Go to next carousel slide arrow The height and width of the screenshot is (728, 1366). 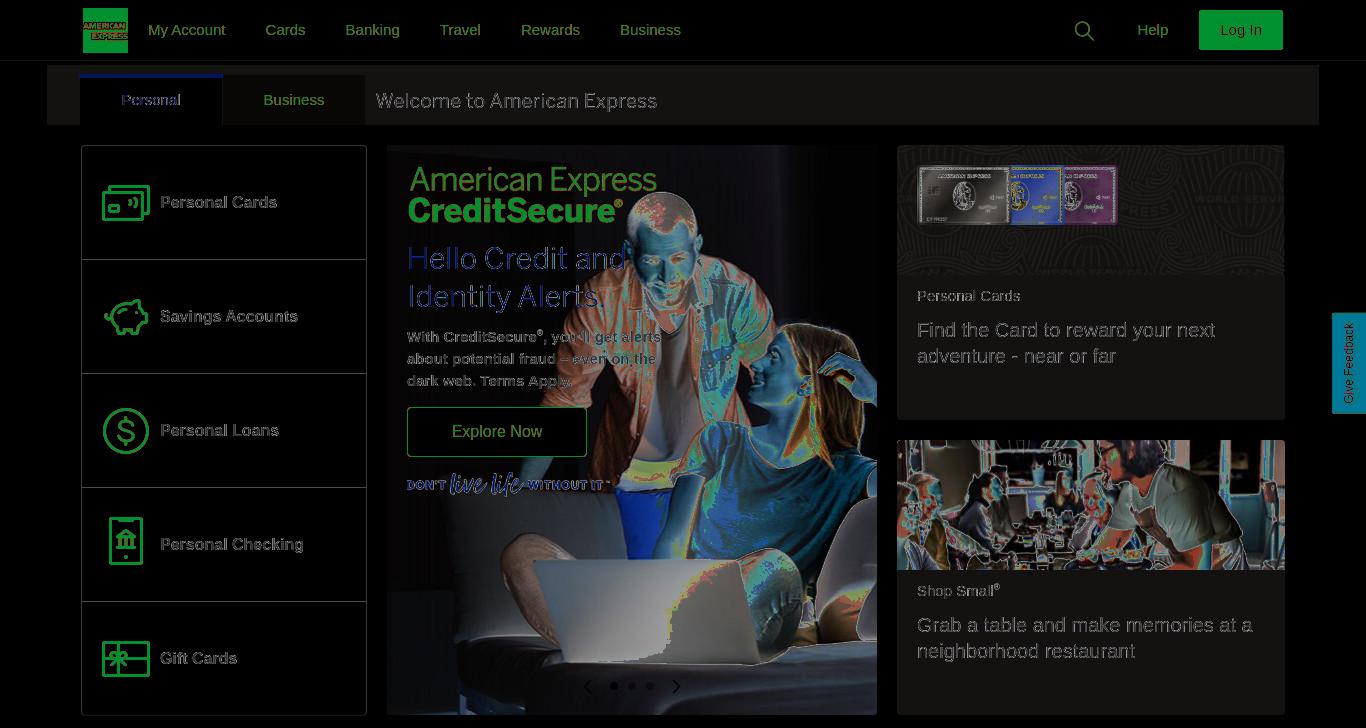(676, 686)
